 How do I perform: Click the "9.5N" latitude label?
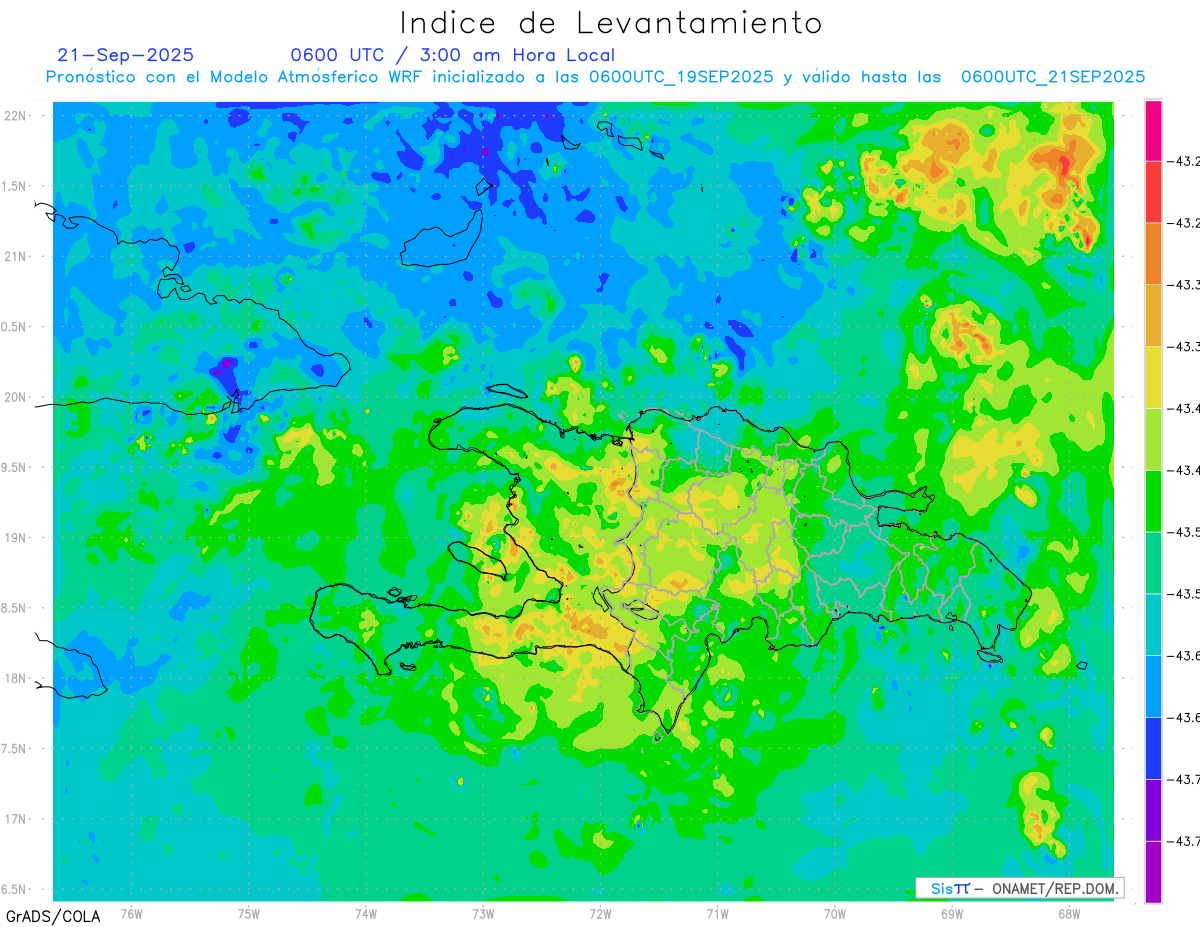(15, 468)
